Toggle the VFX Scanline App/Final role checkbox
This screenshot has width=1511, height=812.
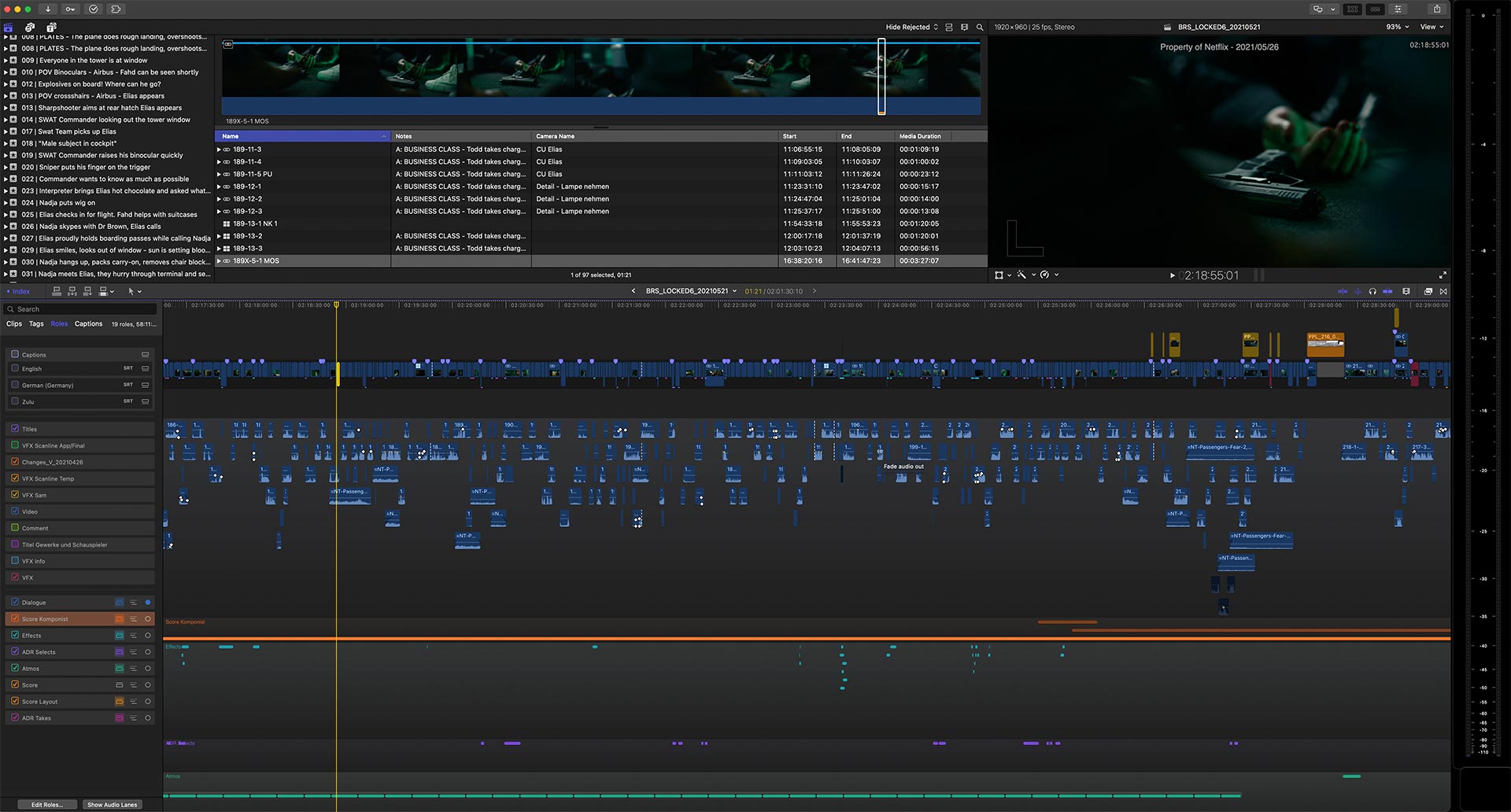[15, 445]
